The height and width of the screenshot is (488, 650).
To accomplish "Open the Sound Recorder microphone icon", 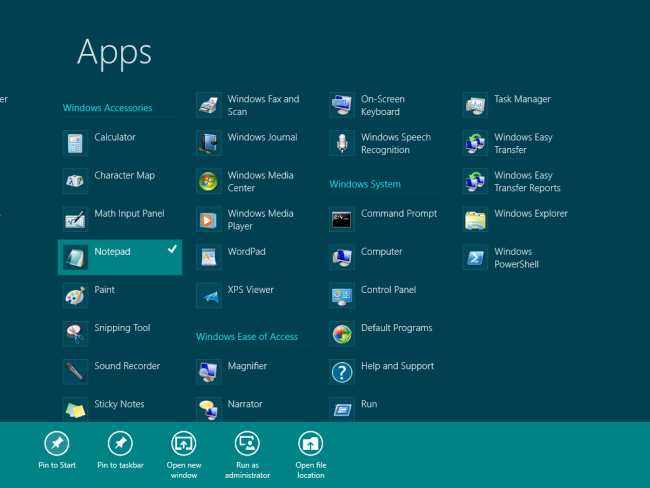I will pos(75,372).
